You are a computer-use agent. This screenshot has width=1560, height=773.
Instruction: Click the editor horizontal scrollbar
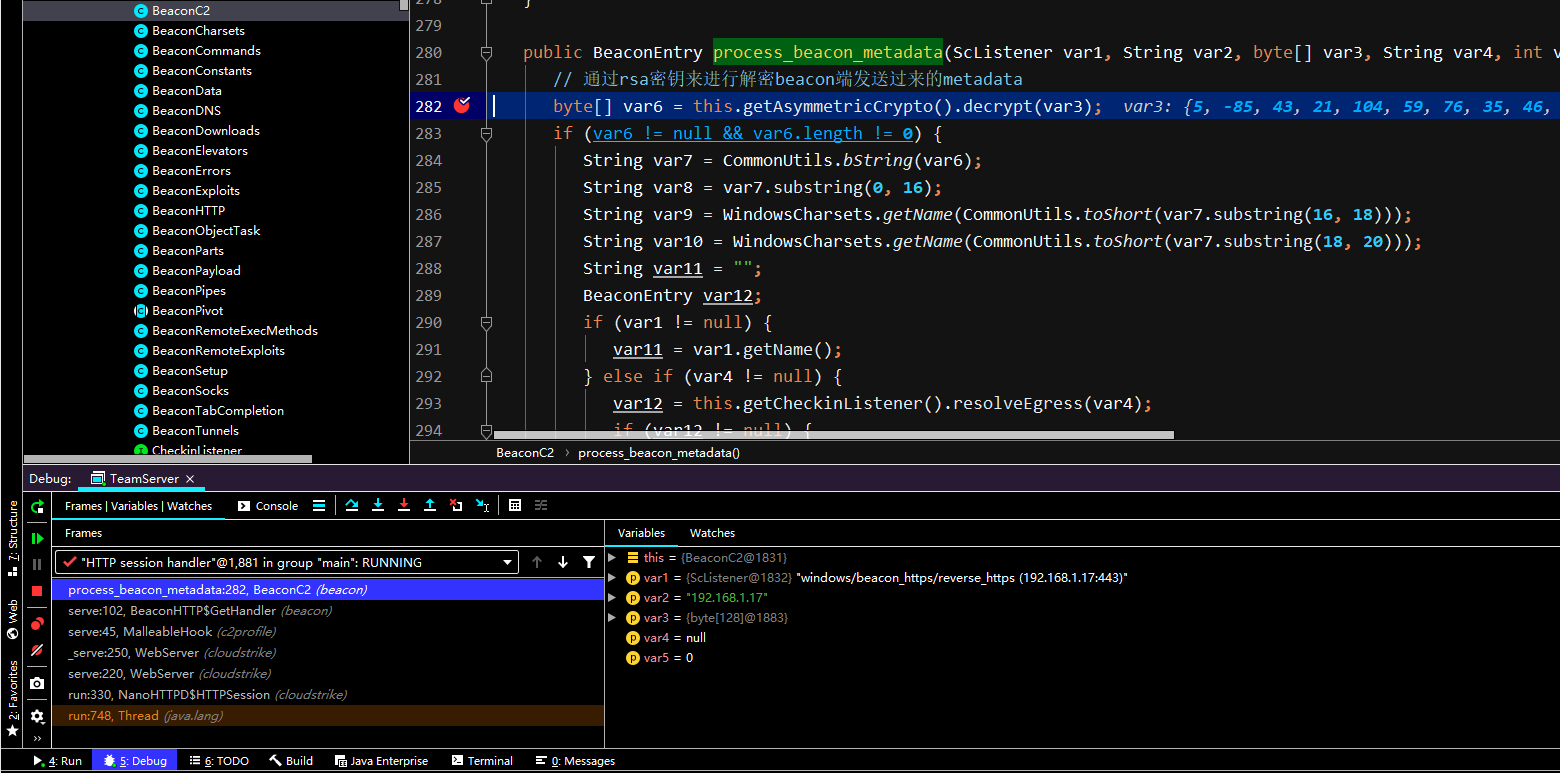click(x=833, y=435)
